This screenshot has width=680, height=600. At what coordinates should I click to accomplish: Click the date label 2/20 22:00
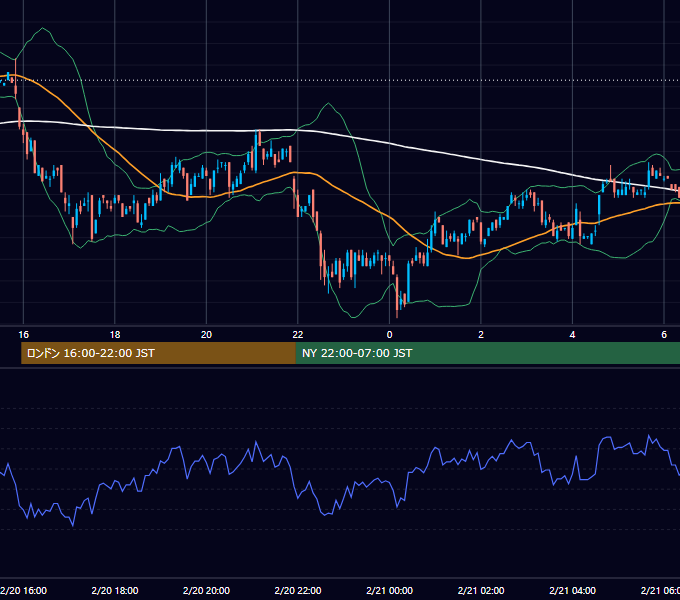(x=298, y=590)
